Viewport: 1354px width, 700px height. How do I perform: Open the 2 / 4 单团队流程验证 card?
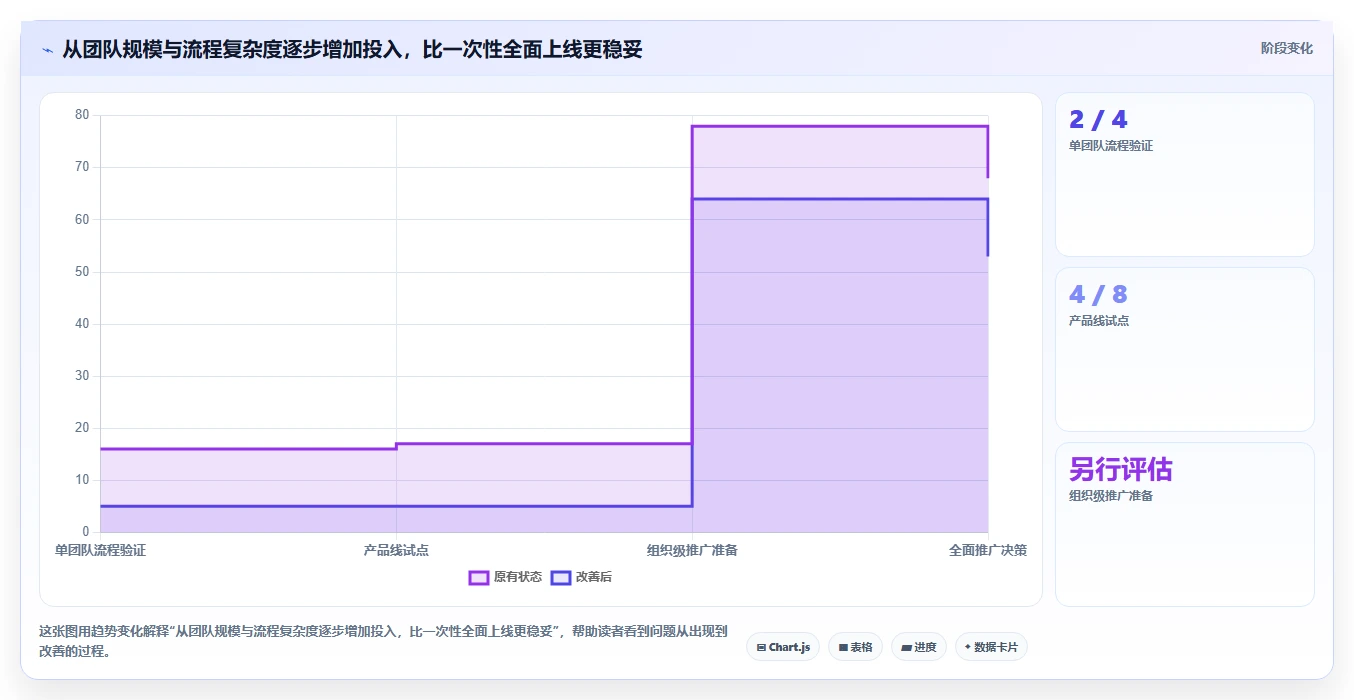click(x=1184, y=175)
